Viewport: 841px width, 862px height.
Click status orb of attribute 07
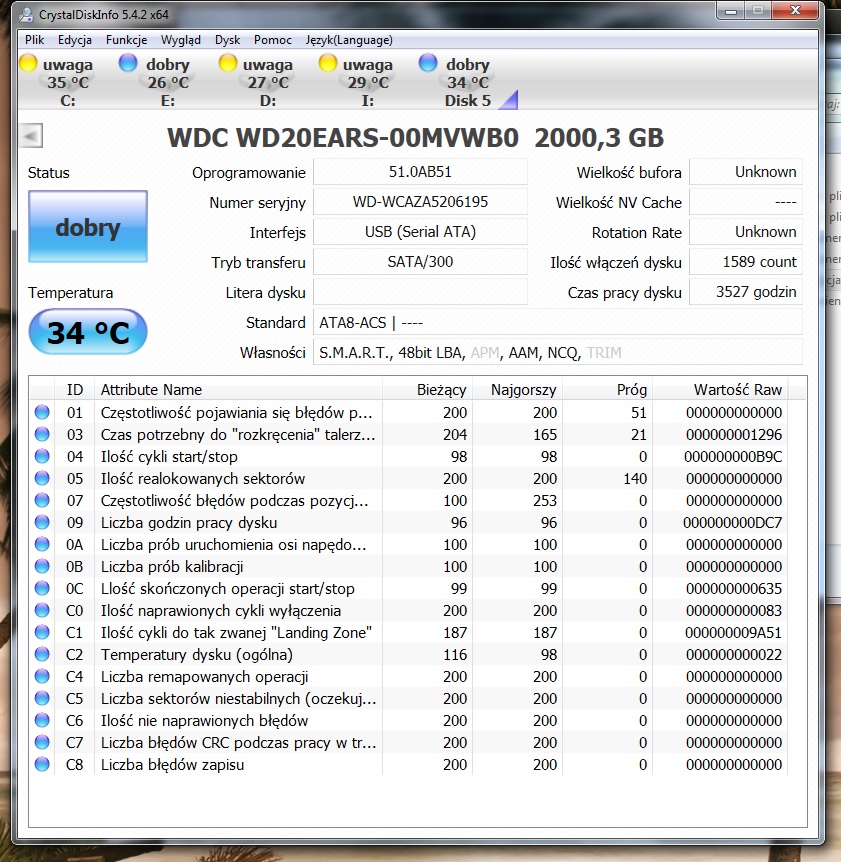[x=42, y=500]
